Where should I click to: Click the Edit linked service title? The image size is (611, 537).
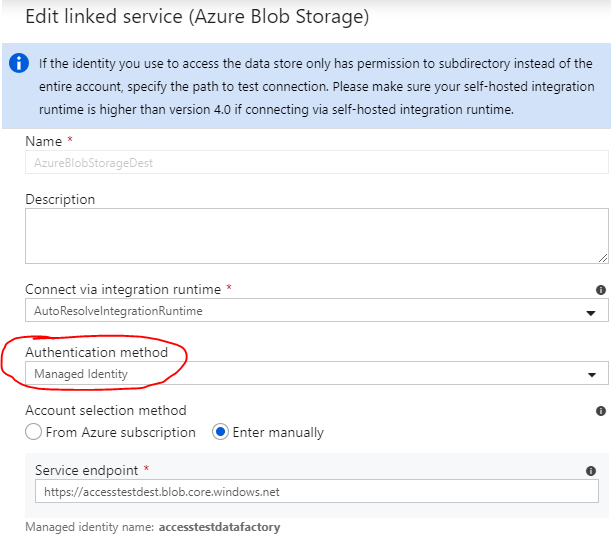pos(197,17)
